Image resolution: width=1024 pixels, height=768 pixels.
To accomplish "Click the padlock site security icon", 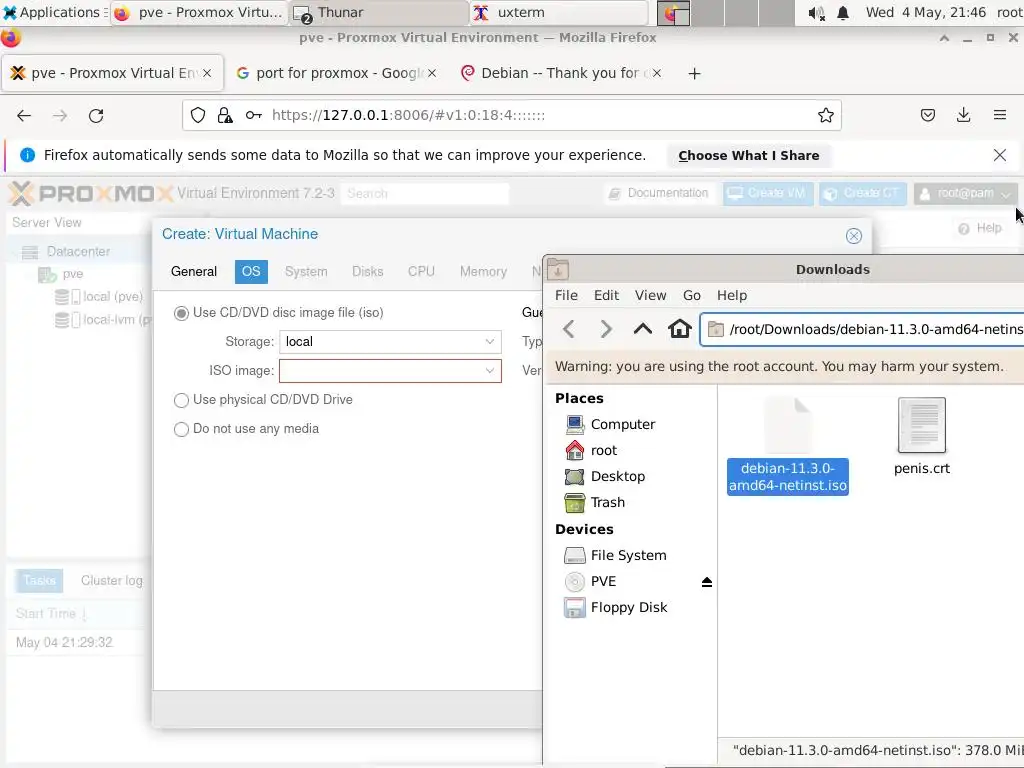I will click(x=225, y=116).
